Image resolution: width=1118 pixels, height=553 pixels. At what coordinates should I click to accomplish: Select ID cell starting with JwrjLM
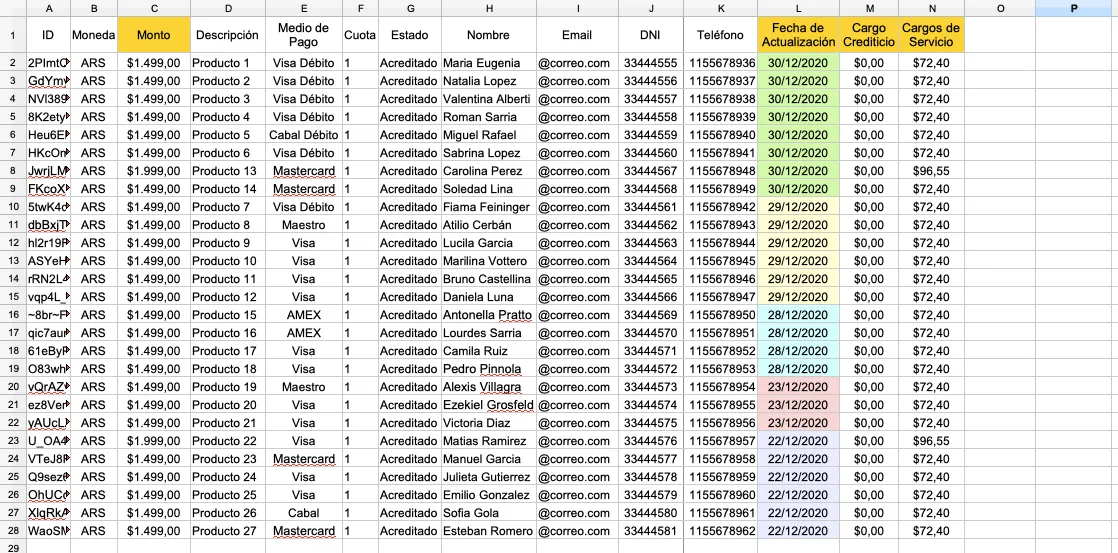[x=48, y=171]
